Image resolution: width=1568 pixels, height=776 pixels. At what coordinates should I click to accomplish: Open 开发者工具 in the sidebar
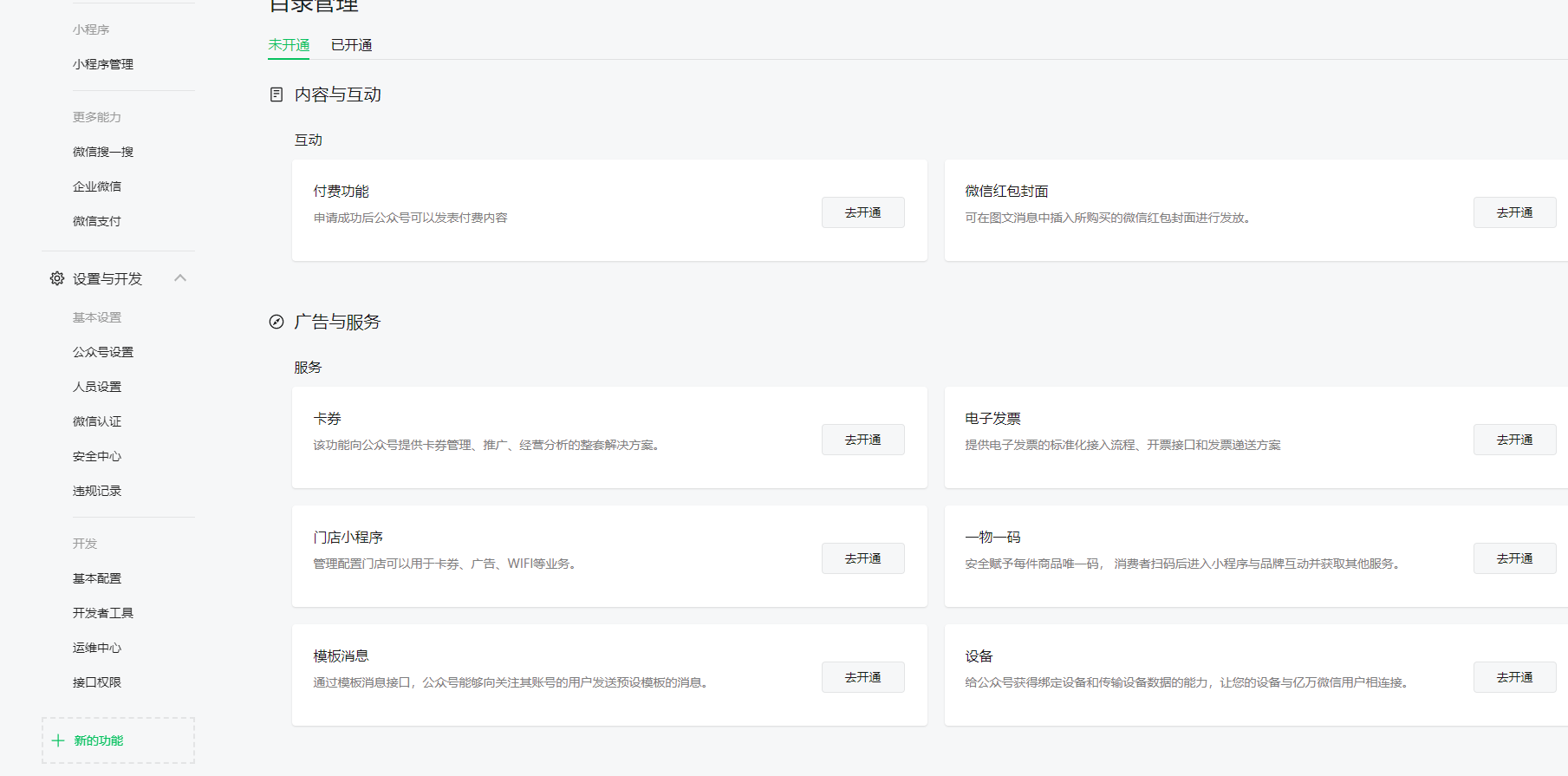click(x=103, y=613)
